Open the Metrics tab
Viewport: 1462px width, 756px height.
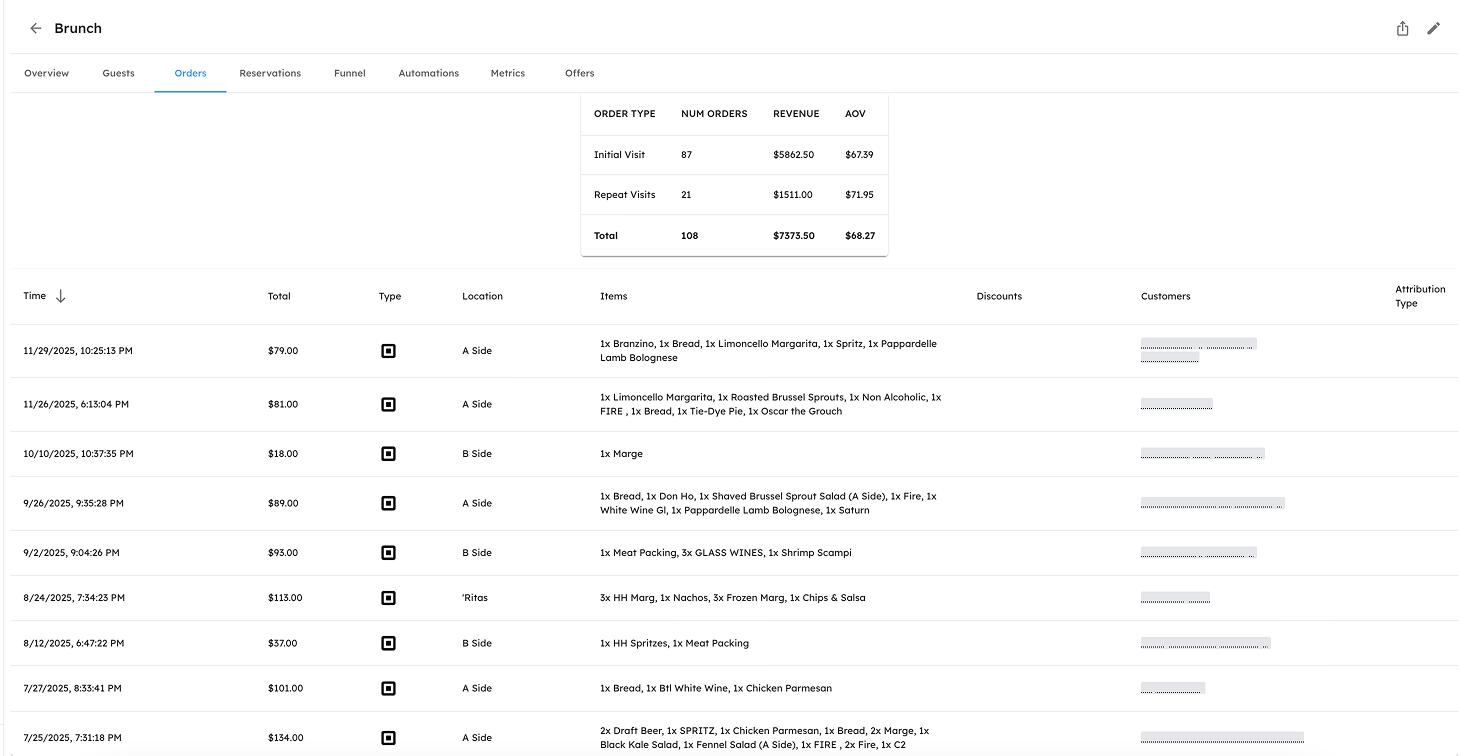pos(508,73)
